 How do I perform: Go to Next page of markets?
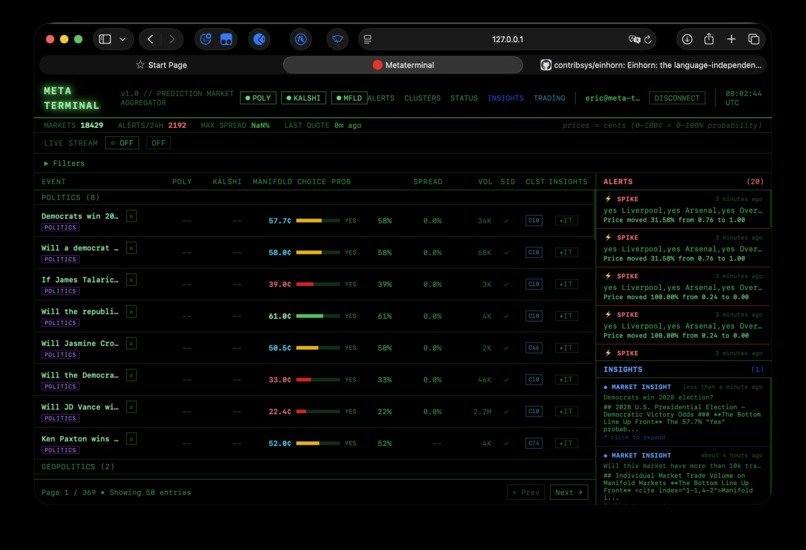pos(569,492)
